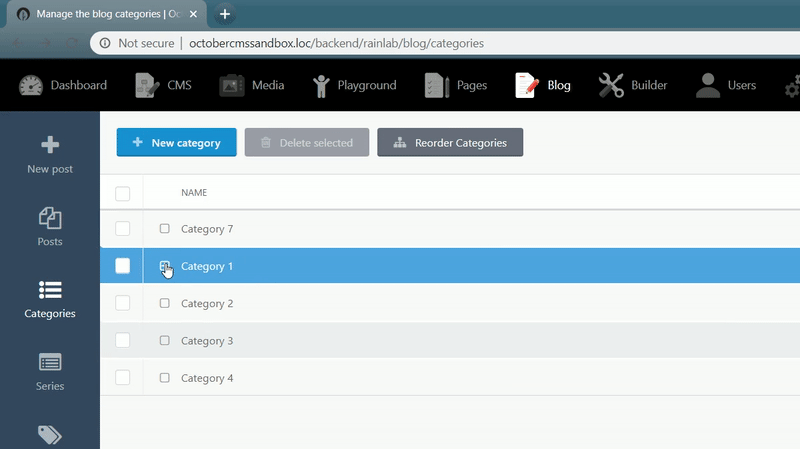Open the Blog notepad icon
Image resolution: width=800 pixels, height=449 pixels.
click(x=527, y=85)
